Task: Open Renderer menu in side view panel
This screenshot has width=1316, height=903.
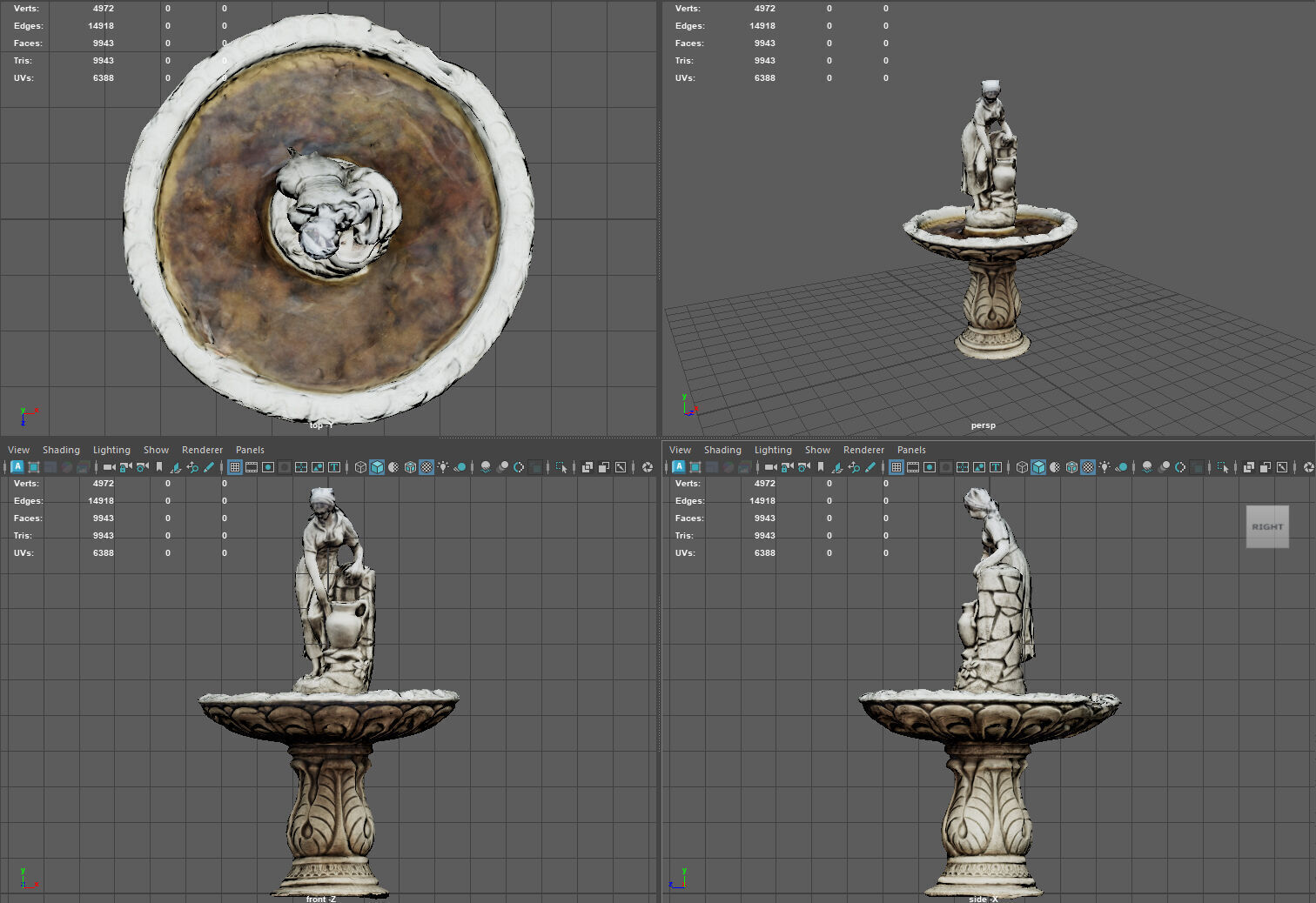Action: click(863, 450)
